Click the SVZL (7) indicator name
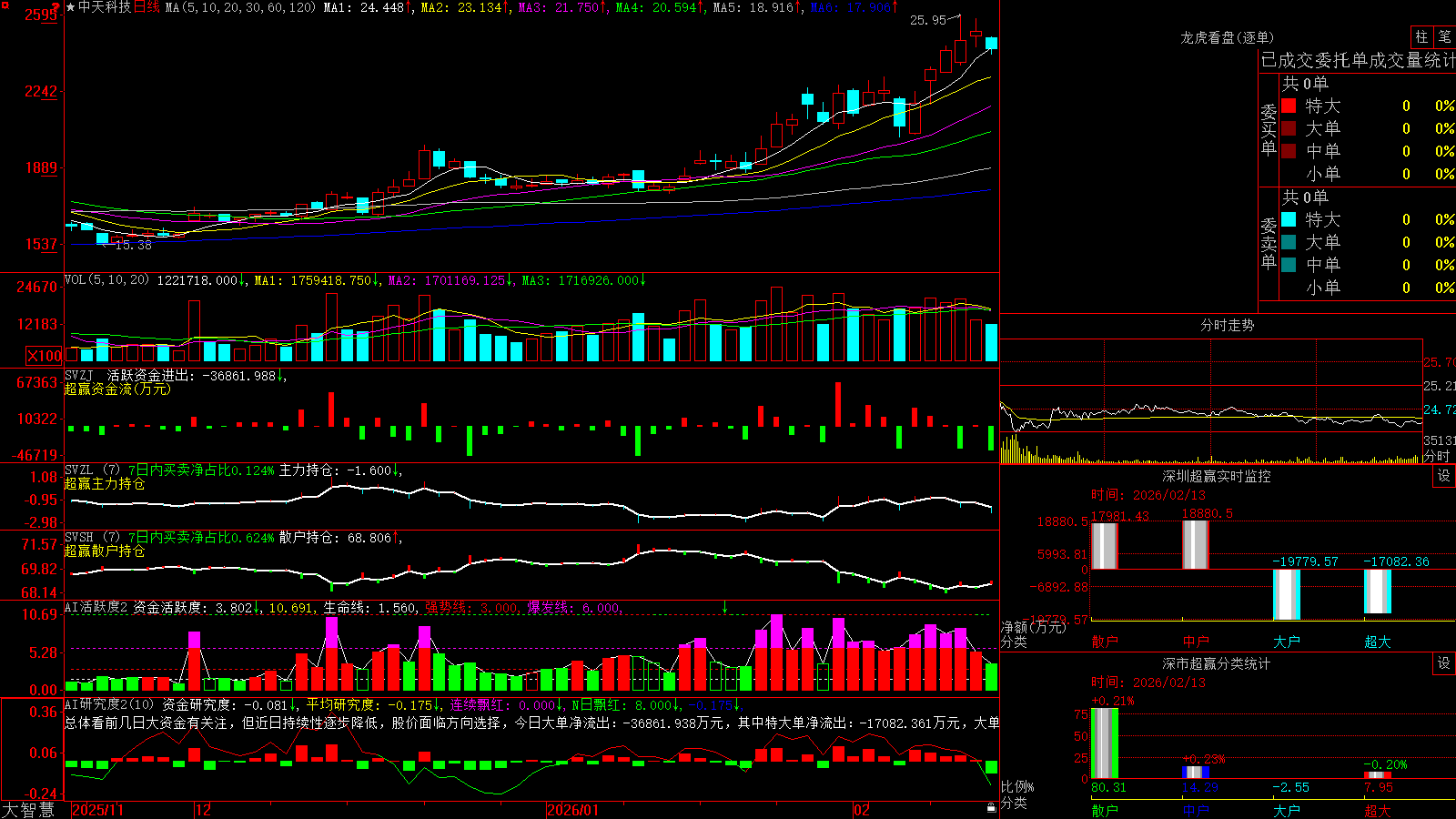Image resolution: width=1456 pixels, height=819 pixels. (x=92, y=470)
